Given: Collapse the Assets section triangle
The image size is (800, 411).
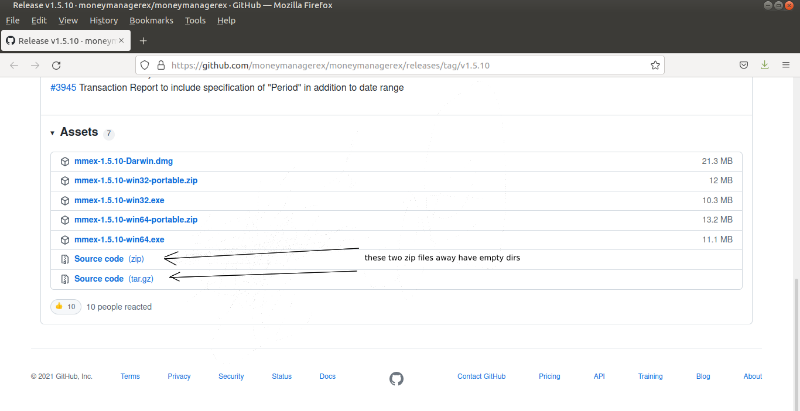Looking at the screenshot, I should click(53, 133).
